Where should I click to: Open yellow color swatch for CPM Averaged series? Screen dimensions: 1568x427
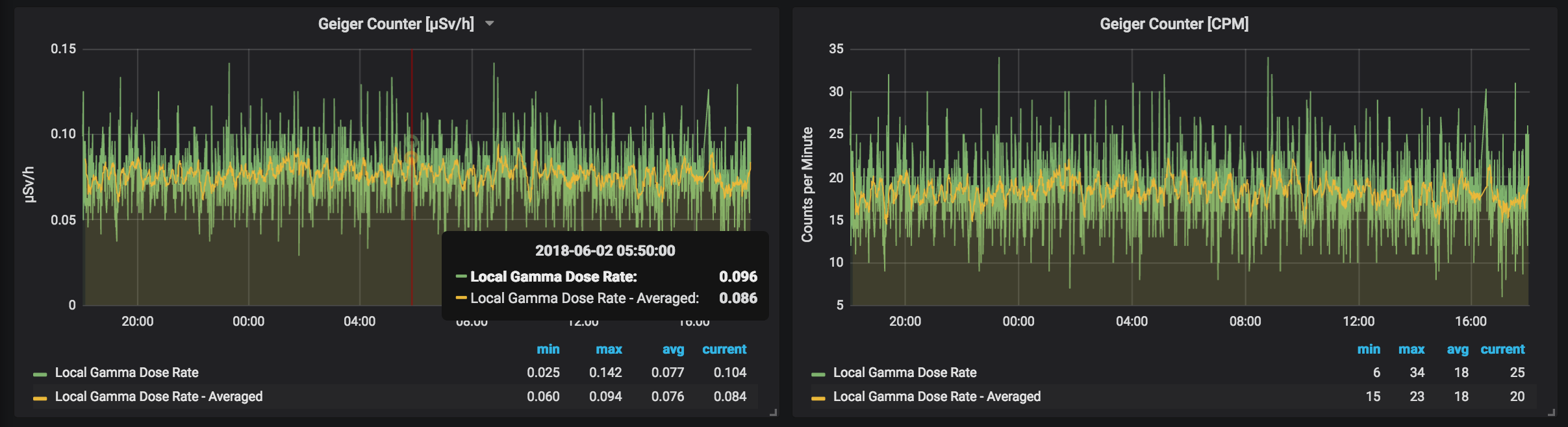point(818,398)
